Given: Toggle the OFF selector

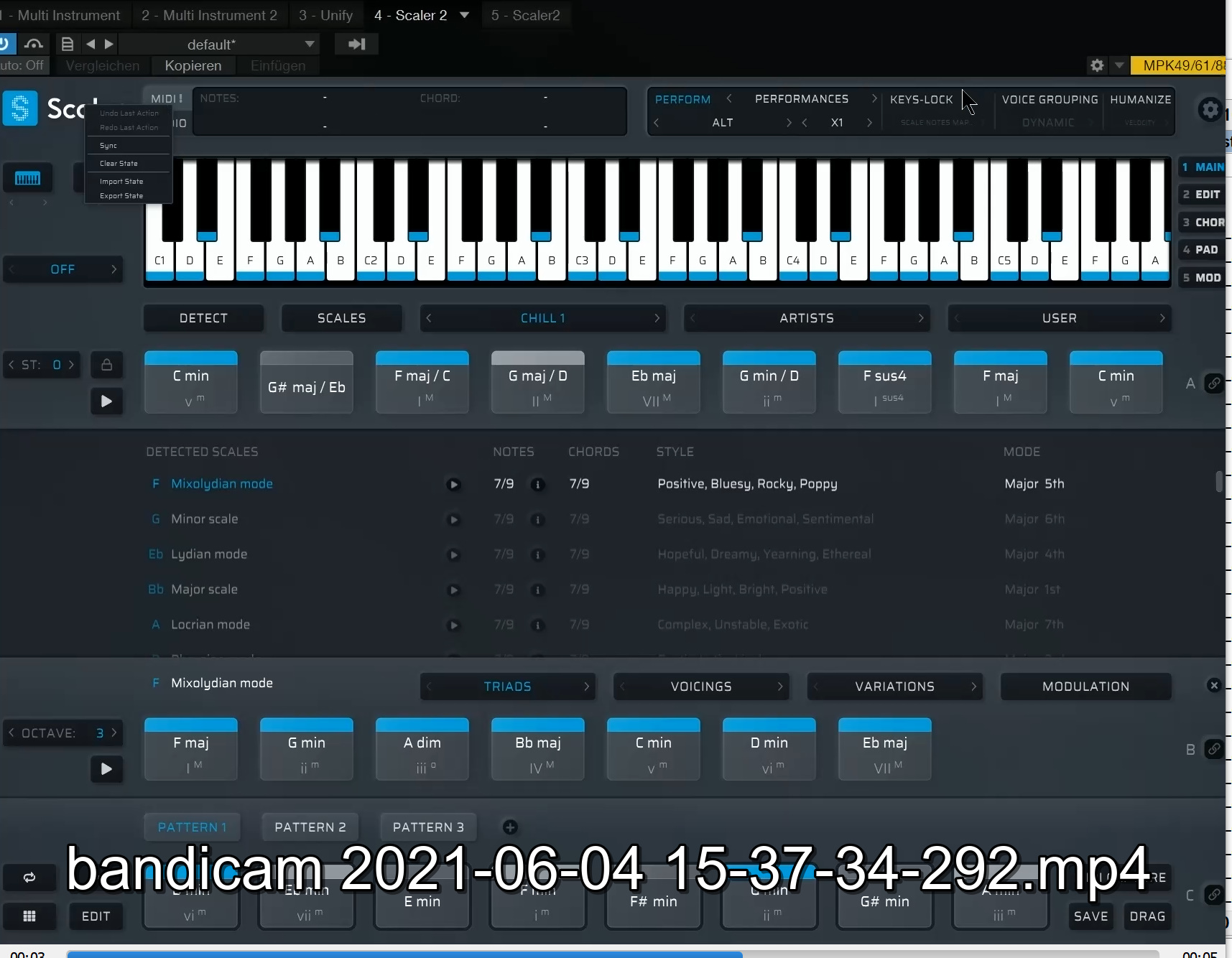Looking at the screenshot, I should [62, 269].
